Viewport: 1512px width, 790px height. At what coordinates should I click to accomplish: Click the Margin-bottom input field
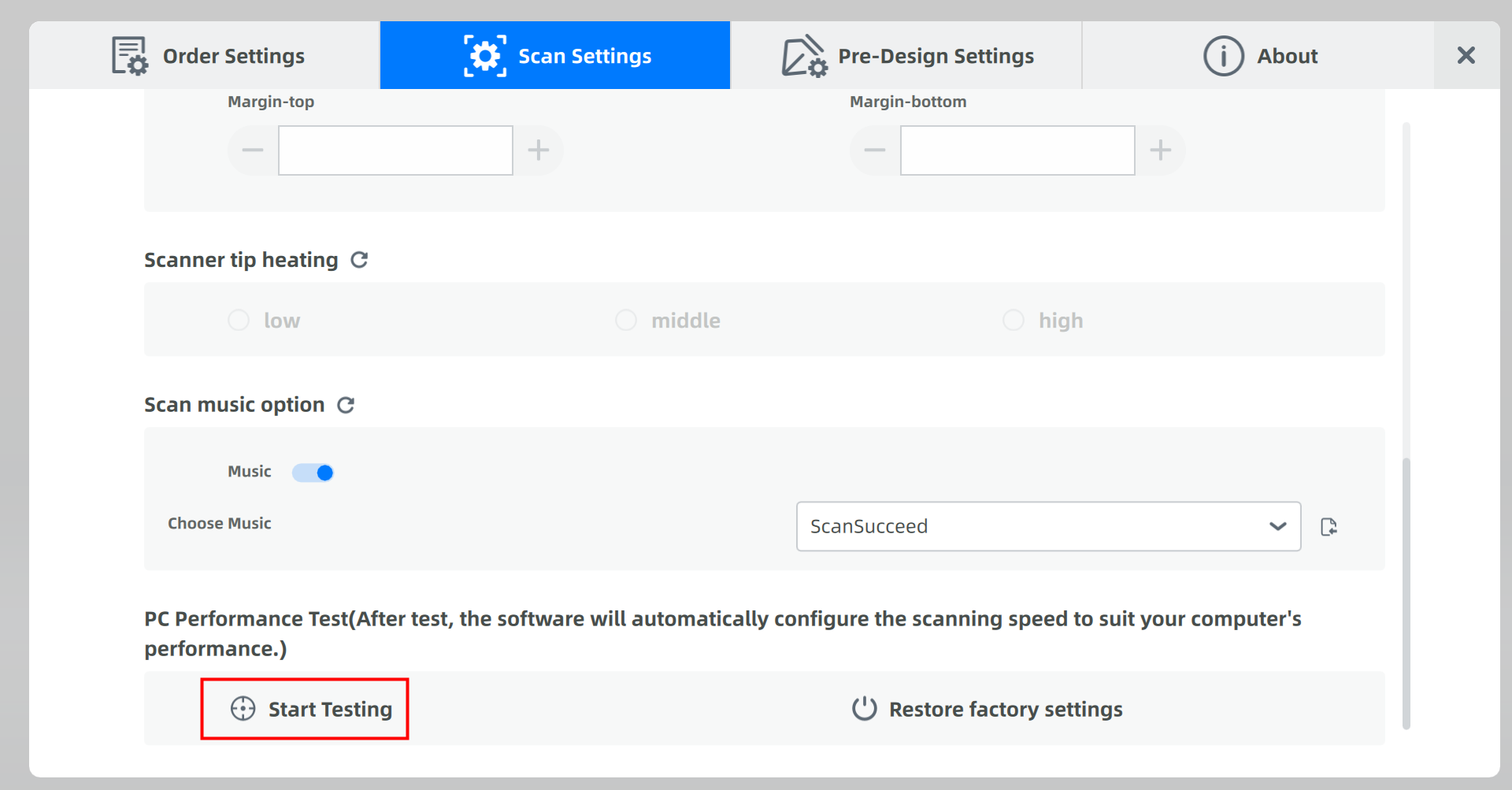(x=1017, y=150)
